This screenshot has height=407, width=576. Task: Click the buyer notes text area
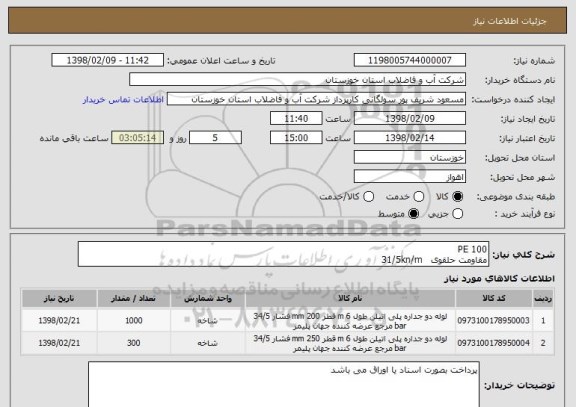(284, 384)
